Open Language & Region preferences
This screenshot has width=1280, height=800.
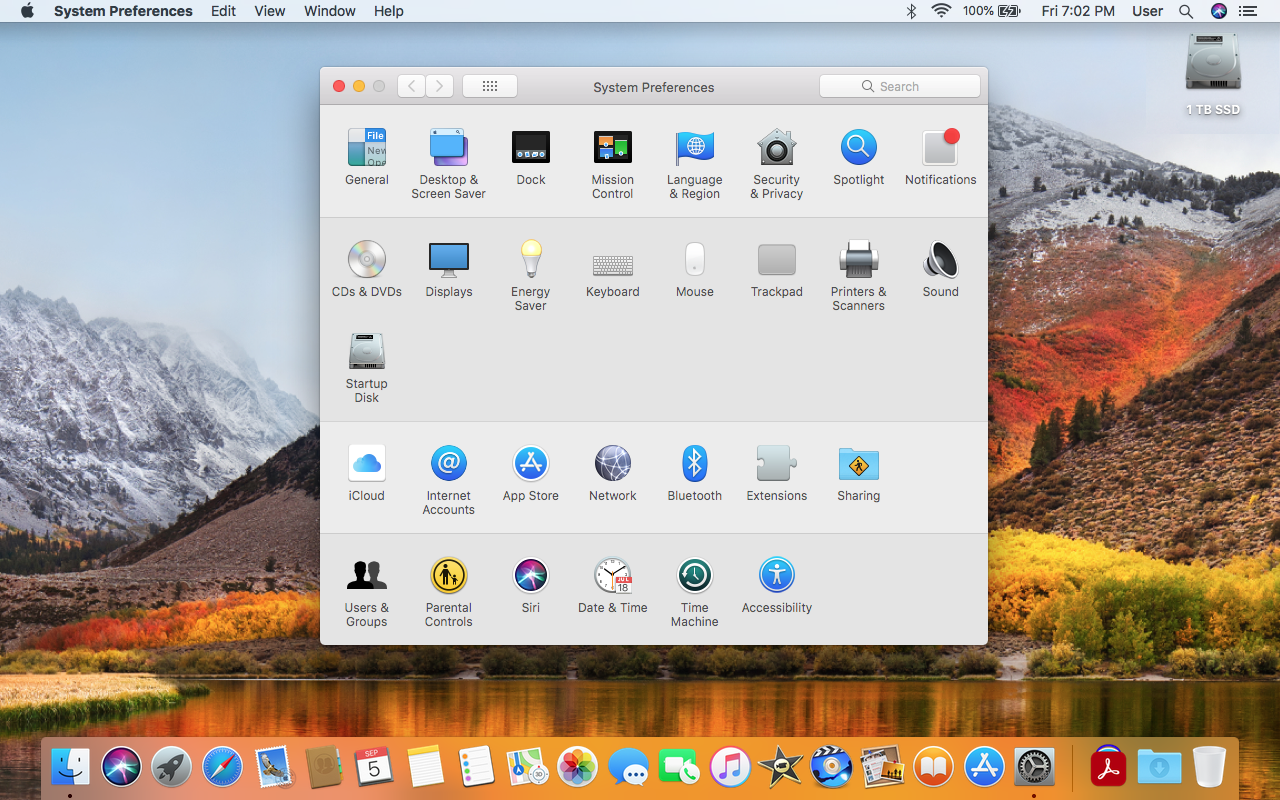[695, 164]
